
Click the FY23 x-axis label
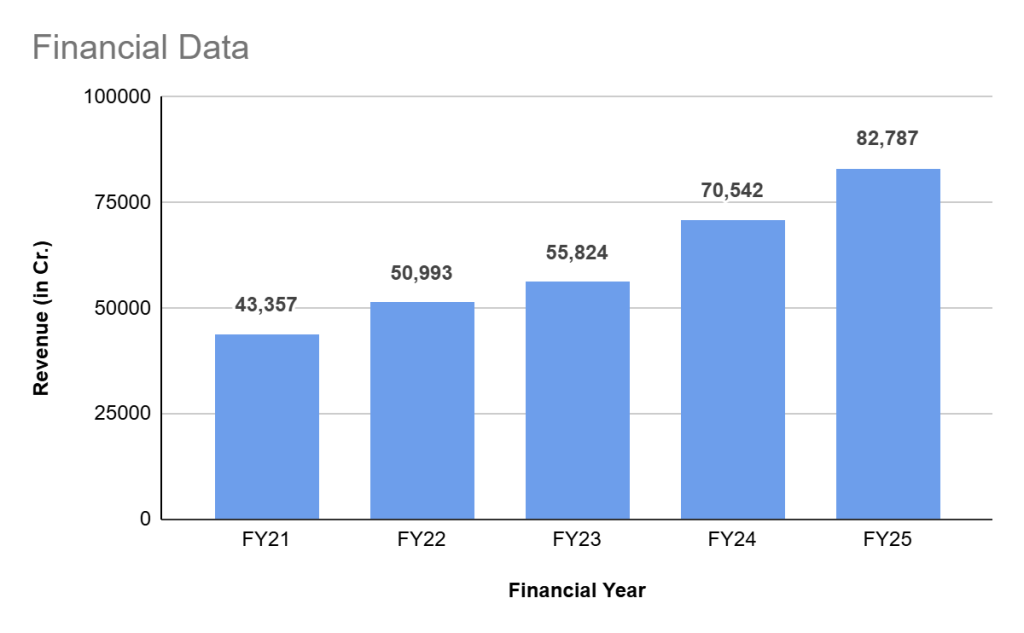click(x=577, y=540)
